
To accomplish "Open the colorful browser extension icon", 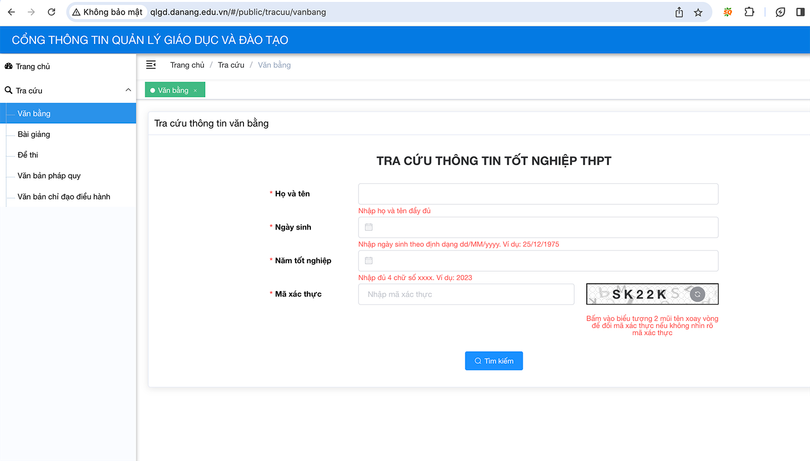I will (x=727, y=12).
